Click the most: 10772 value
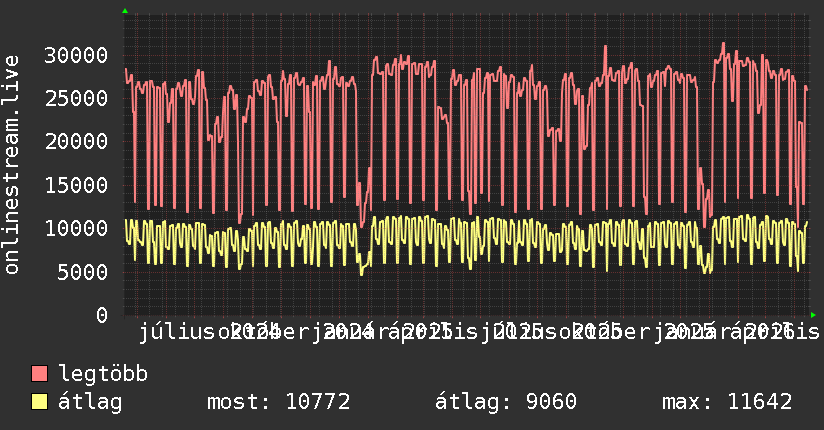824x430 pixels. [279, 402]
